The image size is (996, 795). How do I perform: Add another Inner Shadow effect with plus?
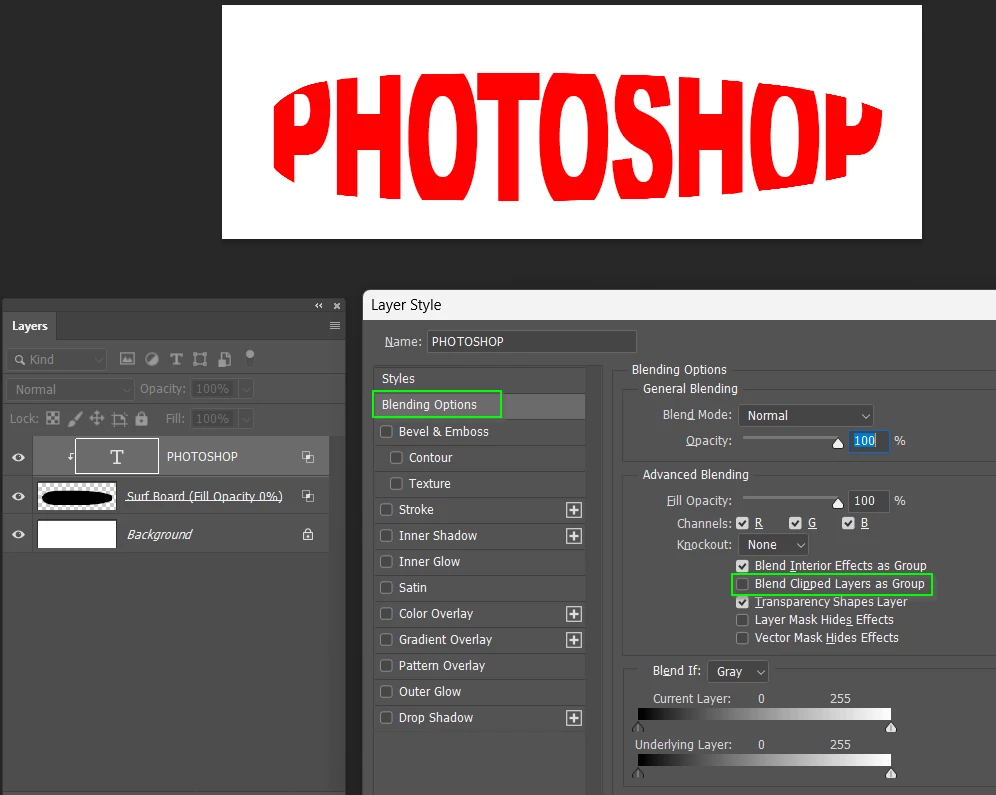(574, 536)
